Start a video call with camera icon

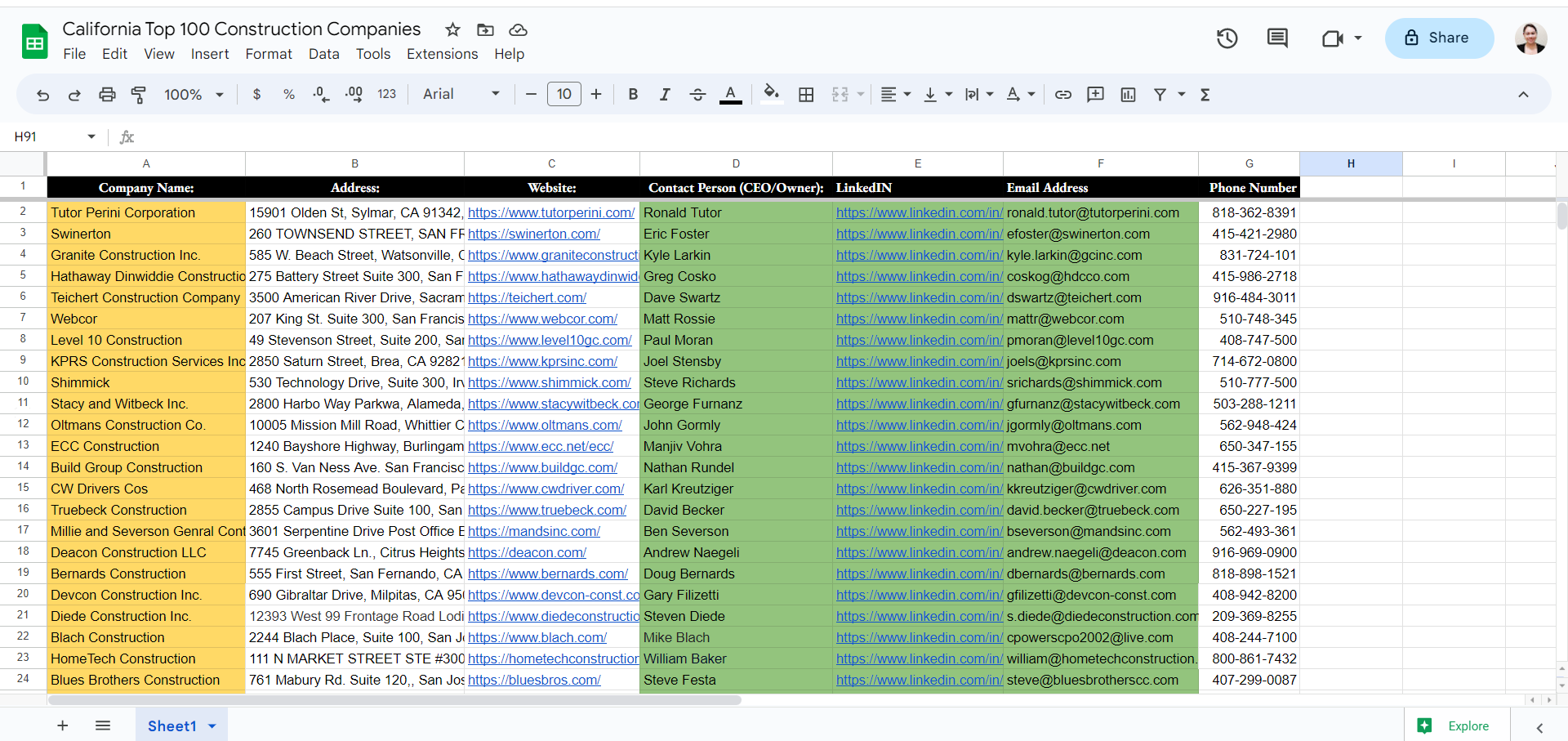[1333, 38]
